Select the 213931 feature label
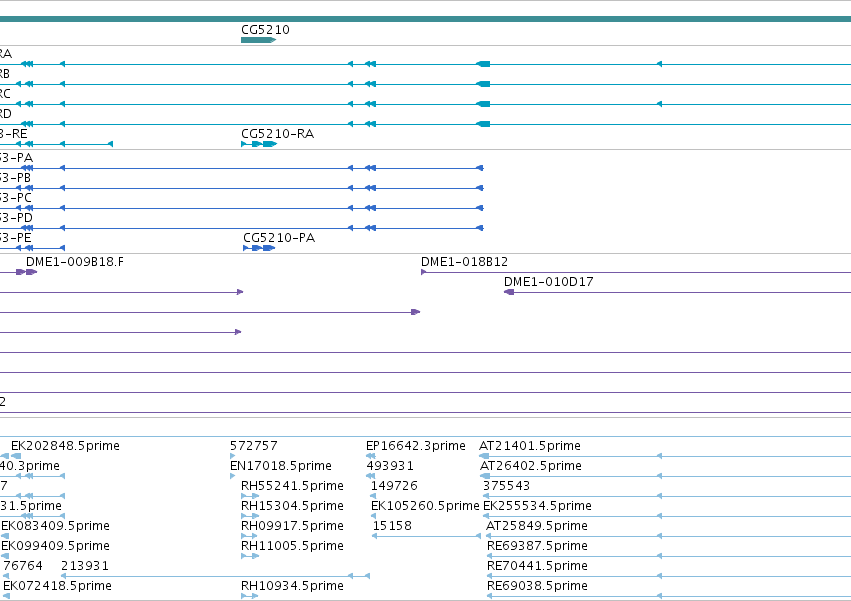Screen dimensions: 851x601 (85, 566)
